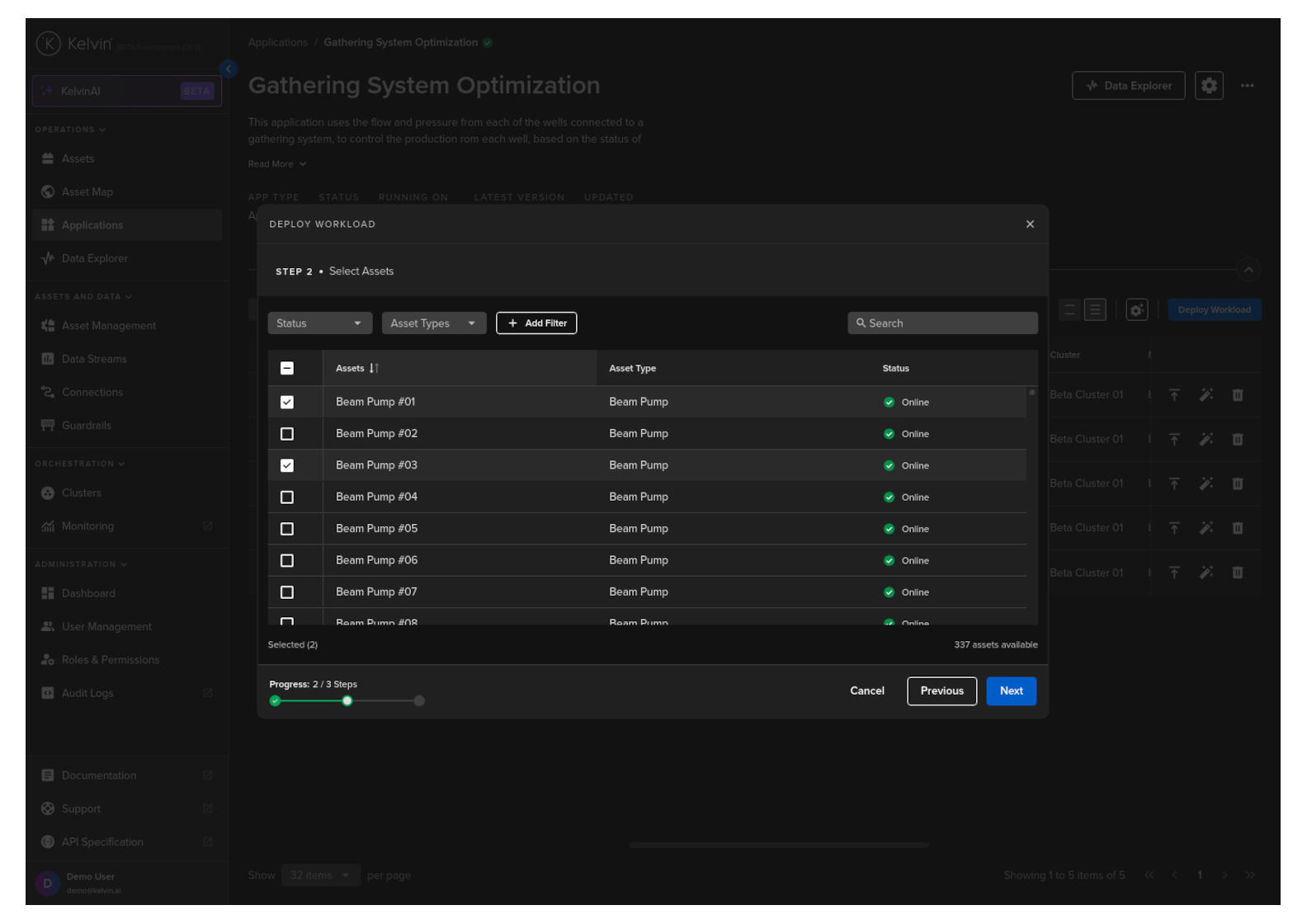Collapse the sidebar with the arrow icon
Screen dimensions: 1307x924
coord(229,69)
